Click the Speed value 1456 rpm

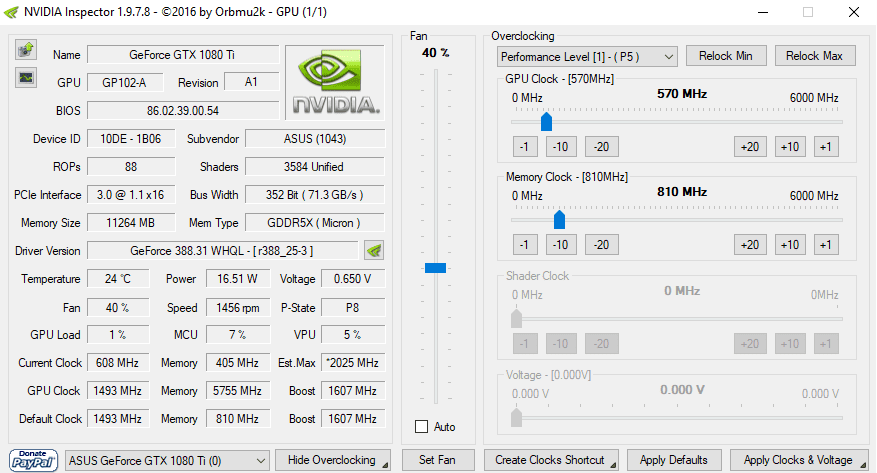point(238,308)
